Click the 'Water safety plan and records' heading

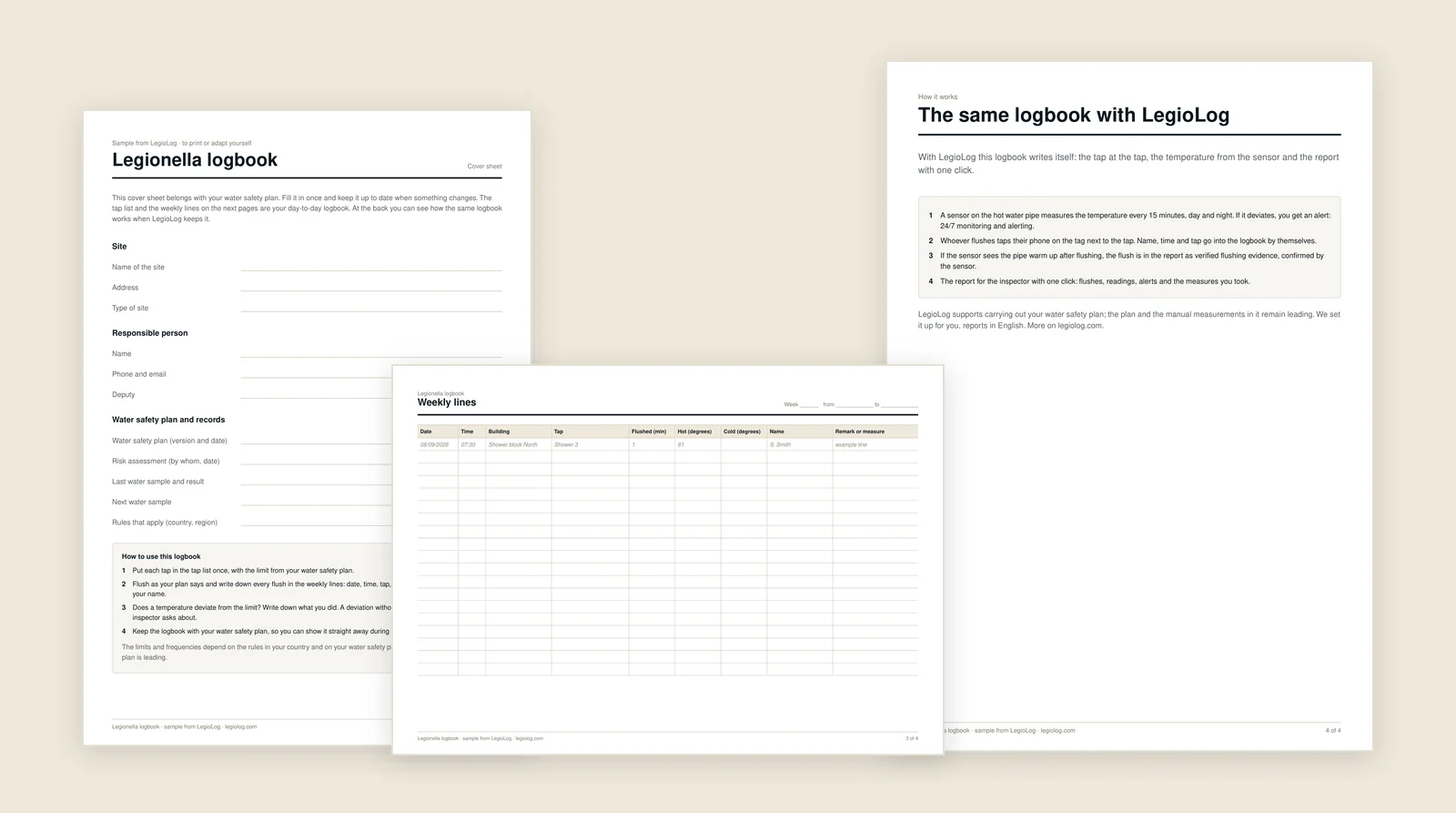pyautogui.click(x=168, y=420)
